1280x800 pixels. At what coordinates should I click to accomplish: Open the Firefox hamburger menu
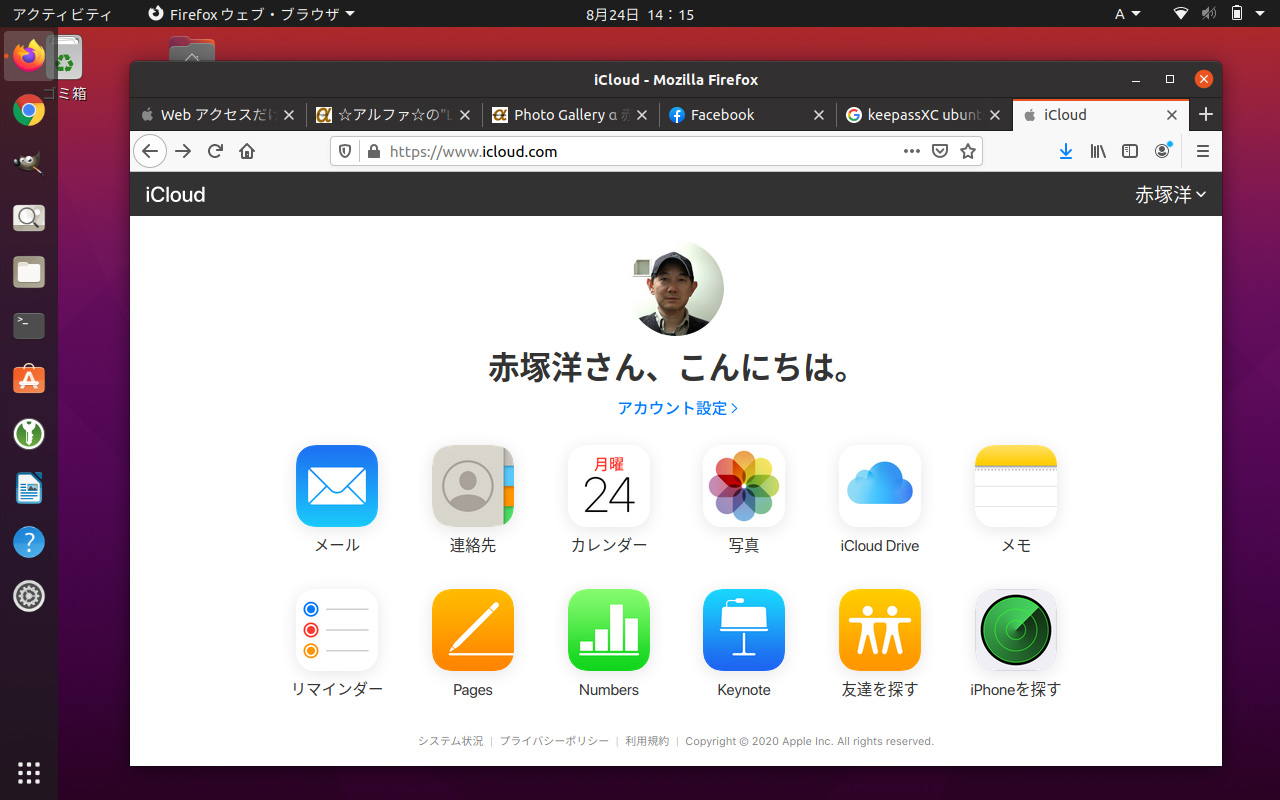click(x=1203, y=151)
